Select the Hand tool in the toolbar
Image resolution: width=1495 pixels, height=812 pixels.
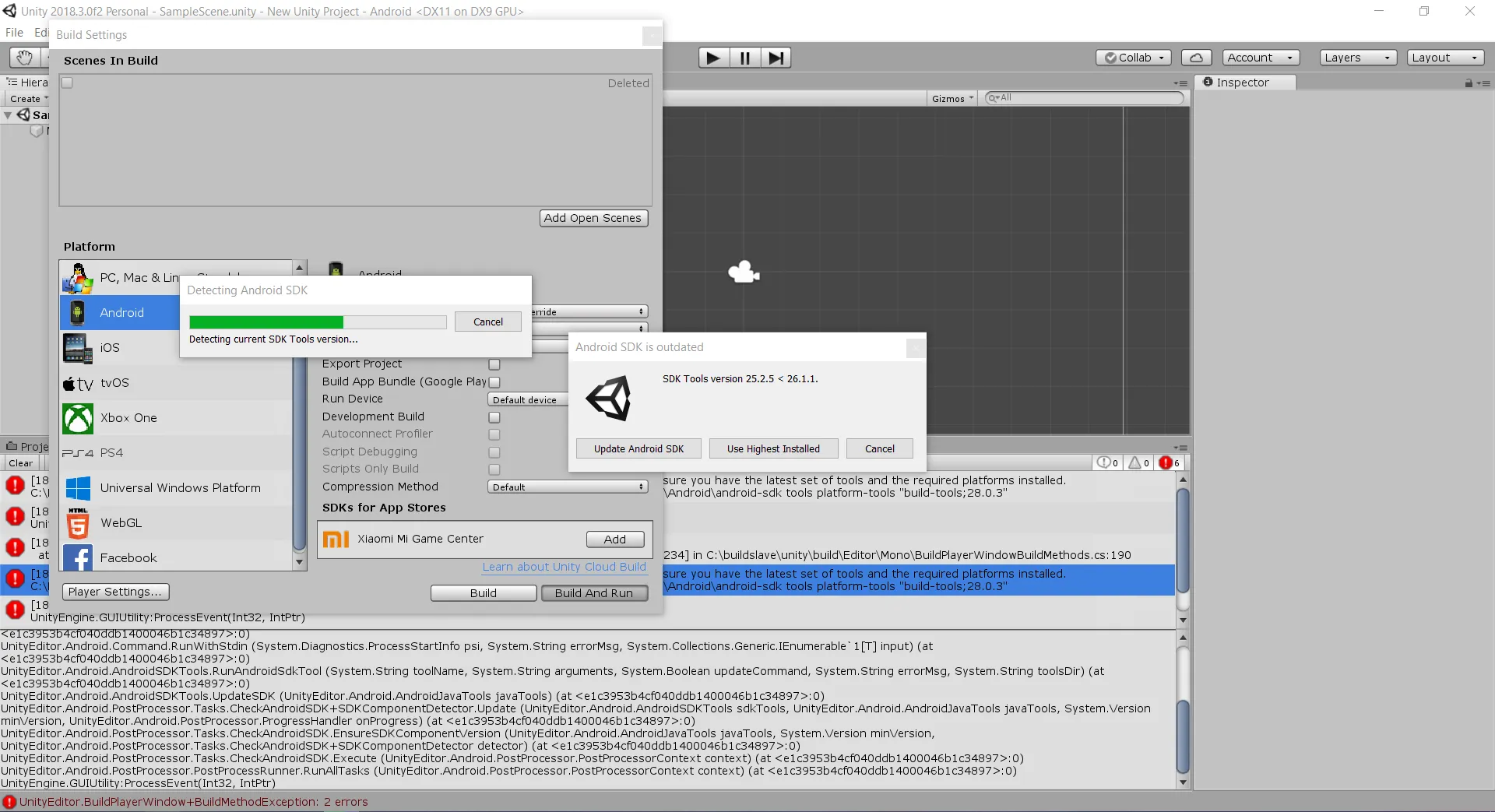(24, 58)
